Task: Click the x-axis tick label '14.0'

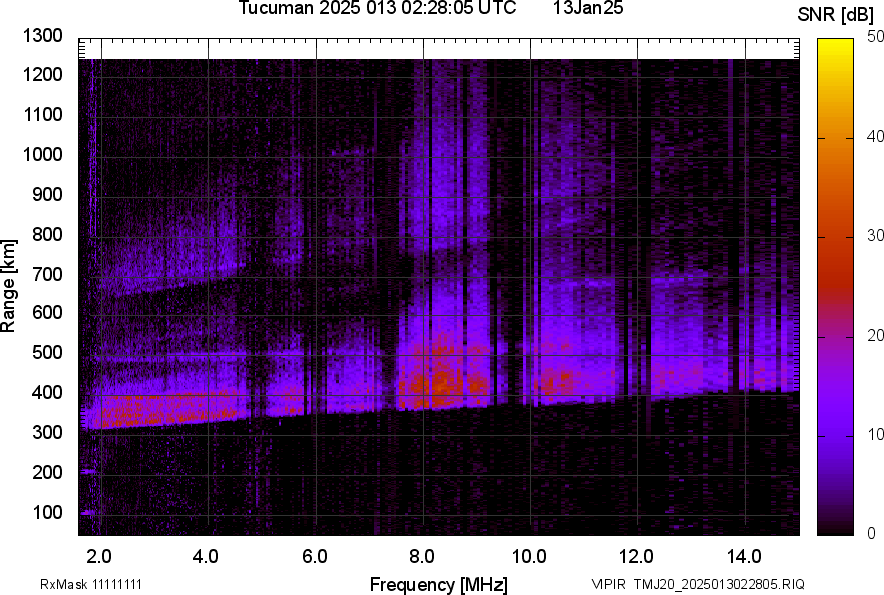Action: click(x=743, y=555)
